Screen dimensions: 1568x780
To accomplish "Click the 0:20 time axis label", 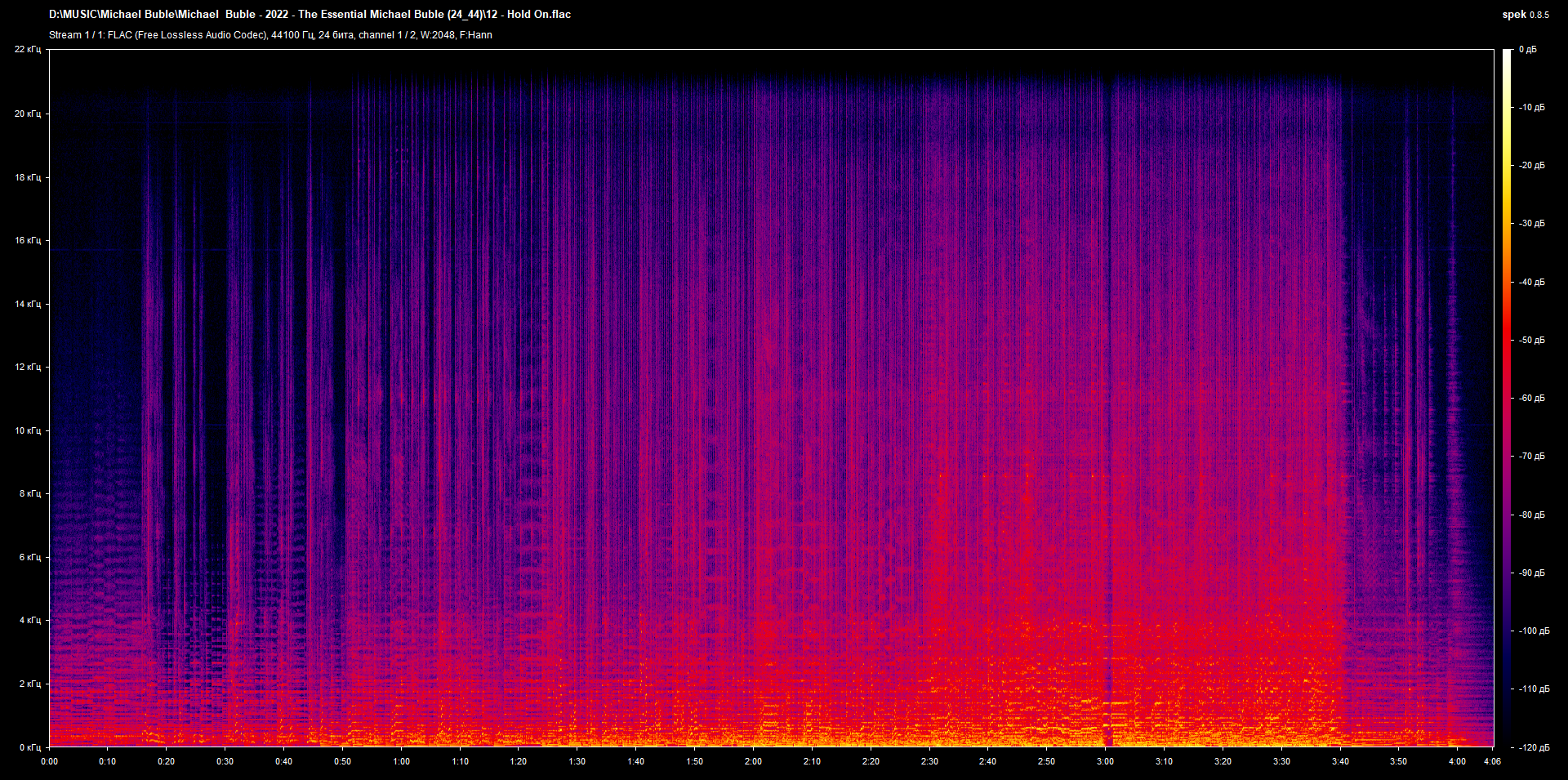I will (167, 762).
